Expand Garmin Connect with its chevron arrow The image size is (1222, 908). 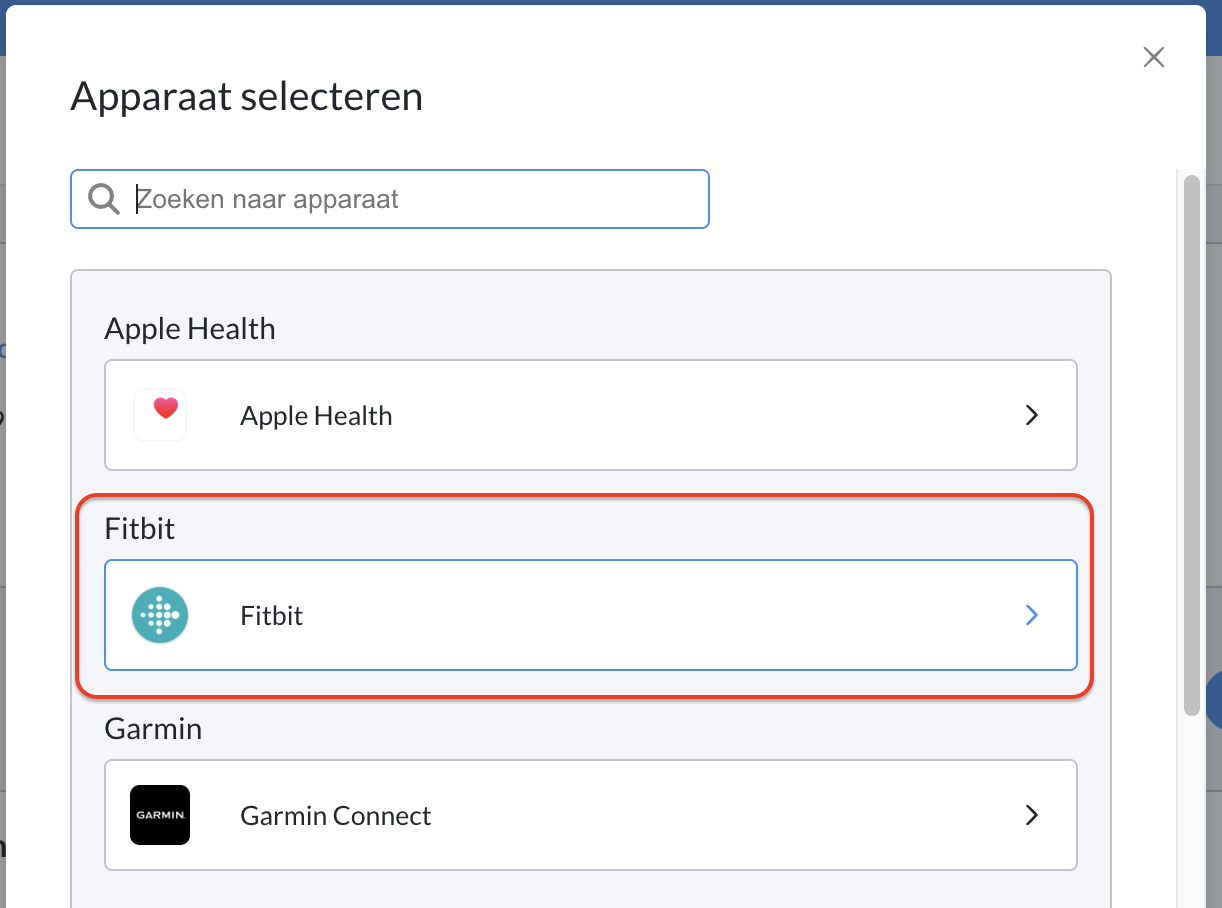point(1032,815)
